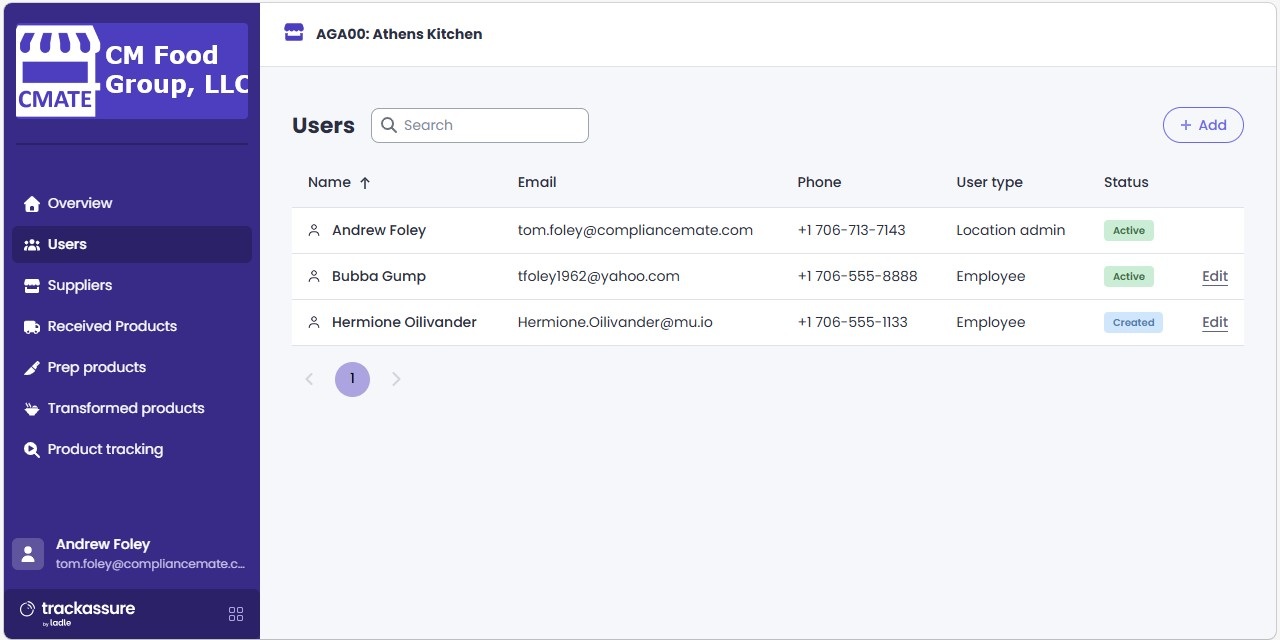Click the profile avatar icon at bottom

coord(28,554)
